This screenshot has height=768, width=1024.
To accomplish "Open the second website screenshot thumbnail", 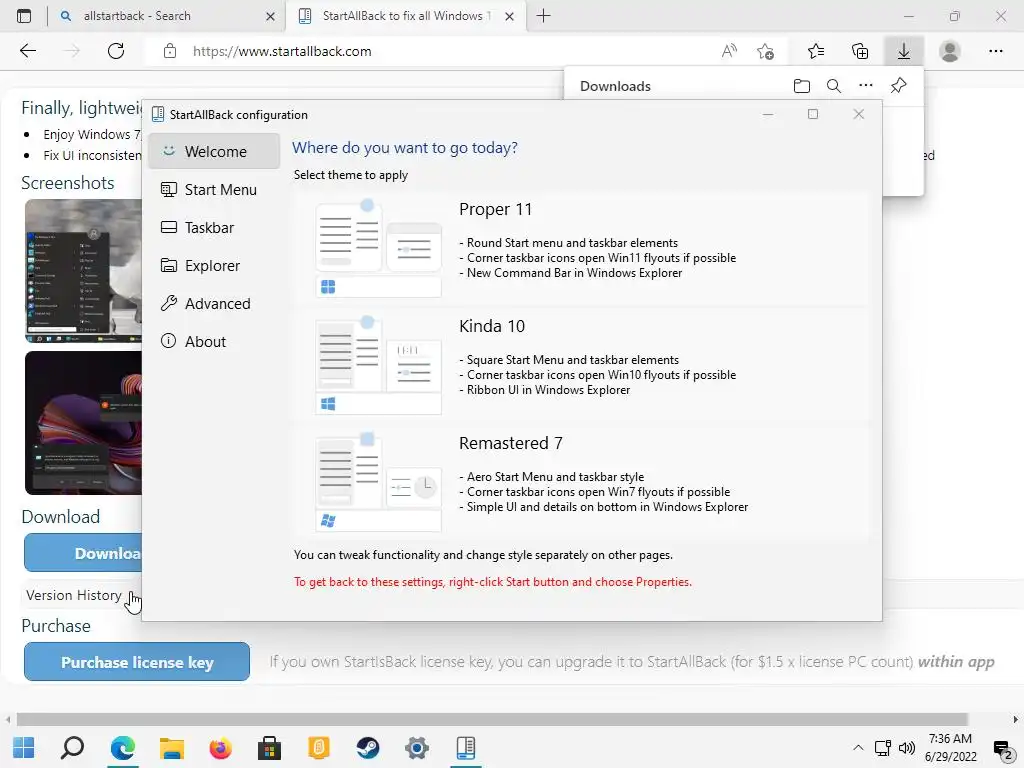I will [84, 423].
